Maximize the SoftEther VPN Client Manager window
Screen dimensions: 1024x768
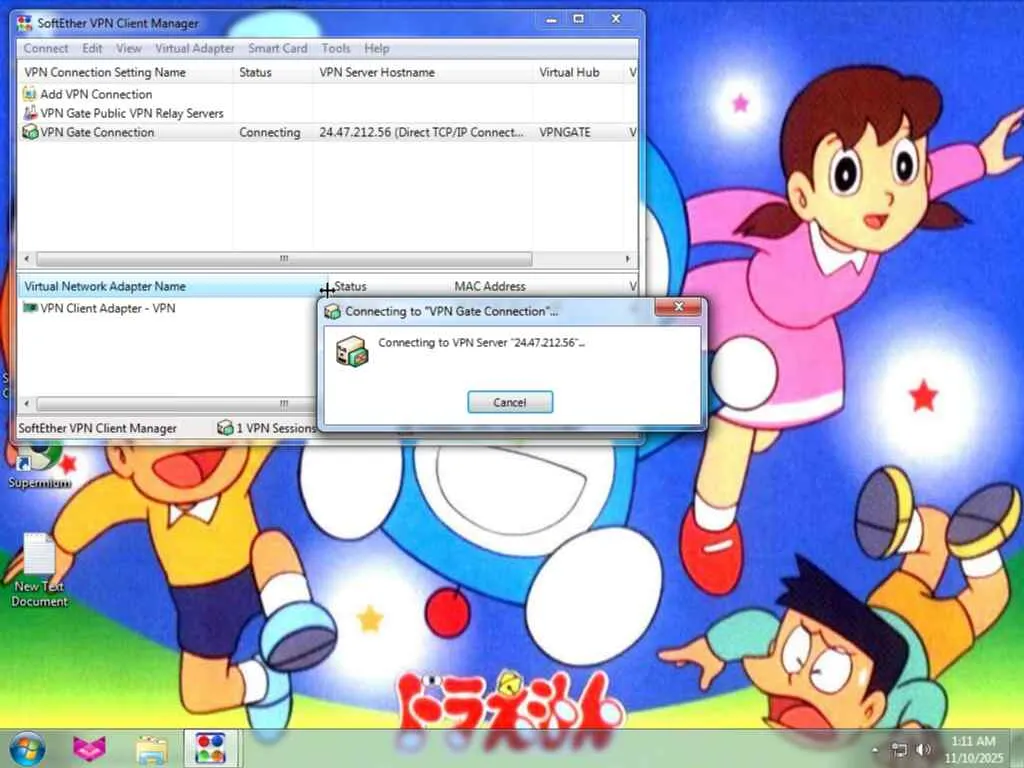click(579, 20)
